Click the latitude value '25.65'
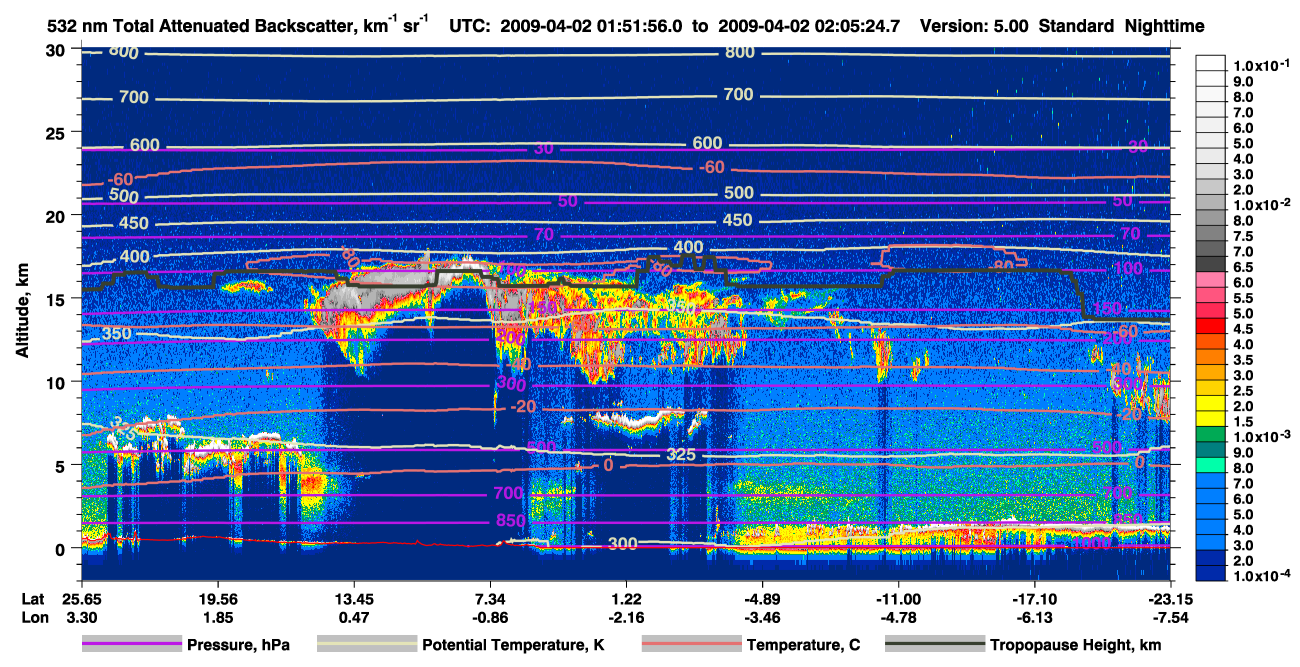Image resolution: width=1300 pixels, height=667 pixels. (x=80, y=599)
